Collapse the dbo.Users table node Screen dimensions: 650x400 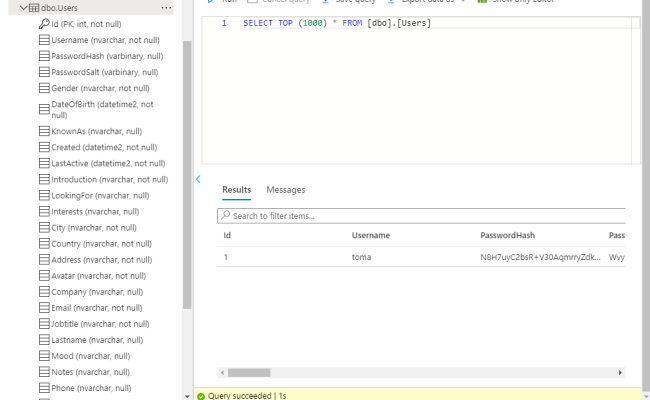(x=24, y=7)
